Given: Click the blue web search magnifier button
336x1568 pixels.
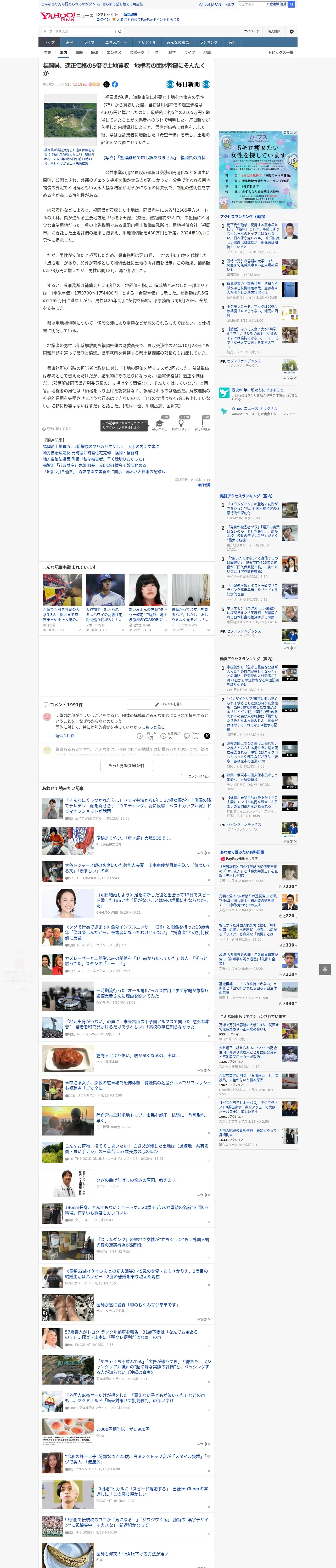Looking at the screenshot, I should [x=292, y=4].
